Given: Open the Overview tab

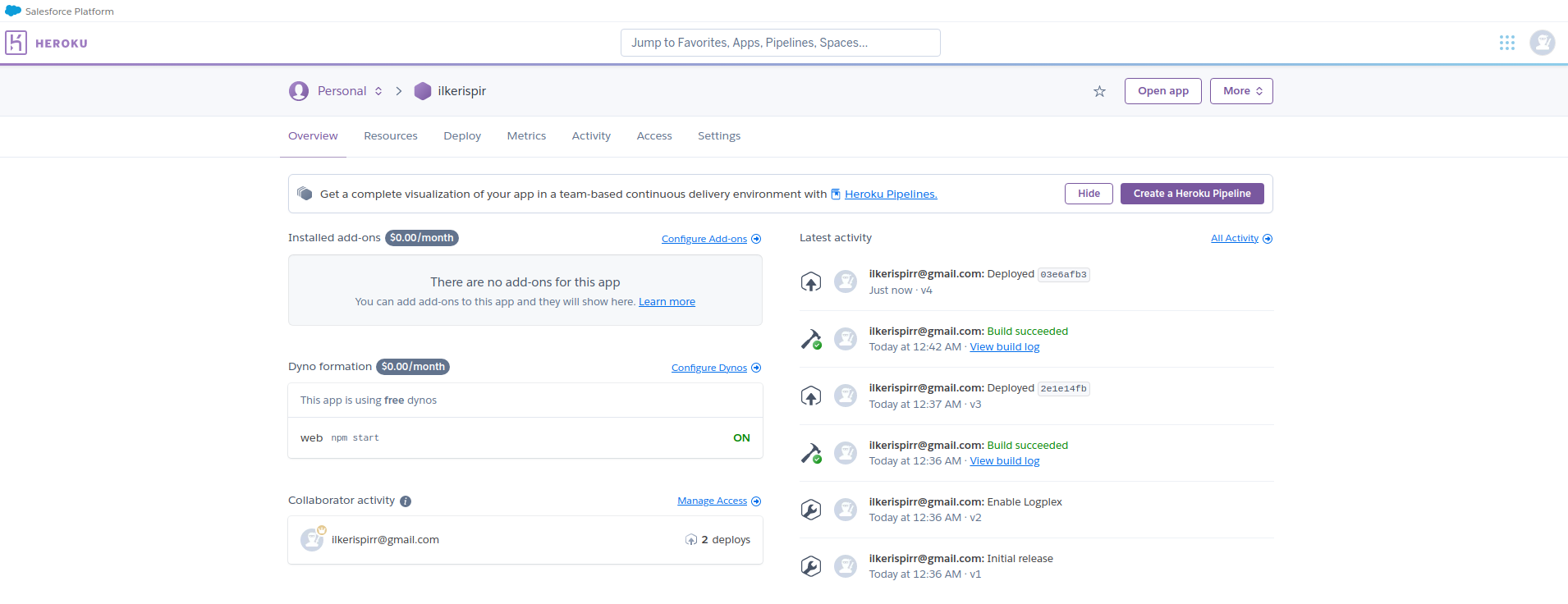Looking at the screenshot, I should [313, 136].
